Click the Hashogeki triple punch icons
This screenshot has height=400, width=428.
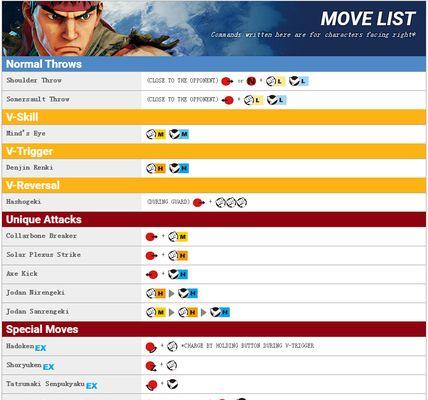(231, 202)
